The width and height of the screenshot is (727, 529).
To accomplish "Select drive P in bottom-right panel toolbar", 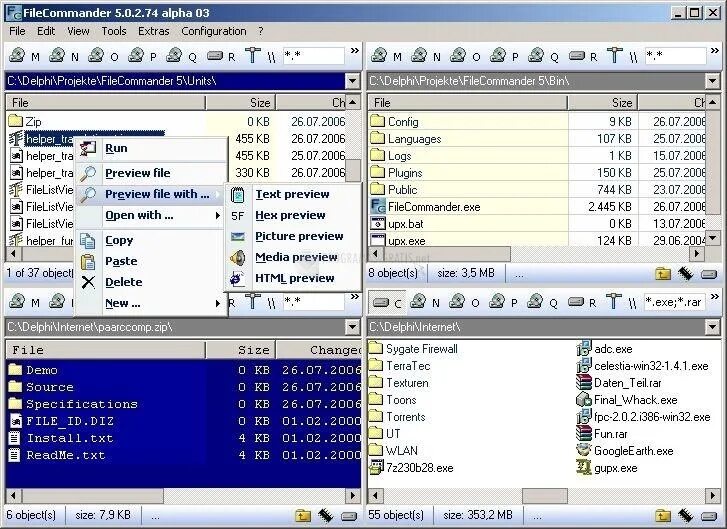I will click(504, 303).
